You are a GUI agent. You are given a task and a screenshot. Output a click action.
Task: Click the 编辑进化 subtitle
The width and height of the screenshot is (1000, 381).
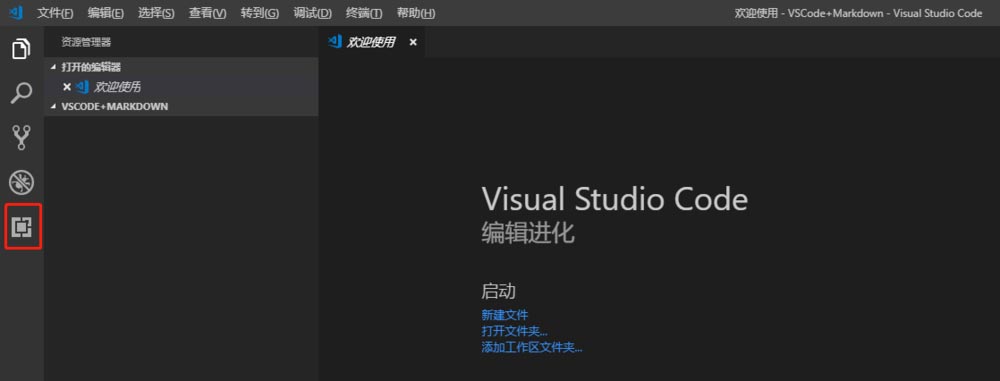coord(528,234)
